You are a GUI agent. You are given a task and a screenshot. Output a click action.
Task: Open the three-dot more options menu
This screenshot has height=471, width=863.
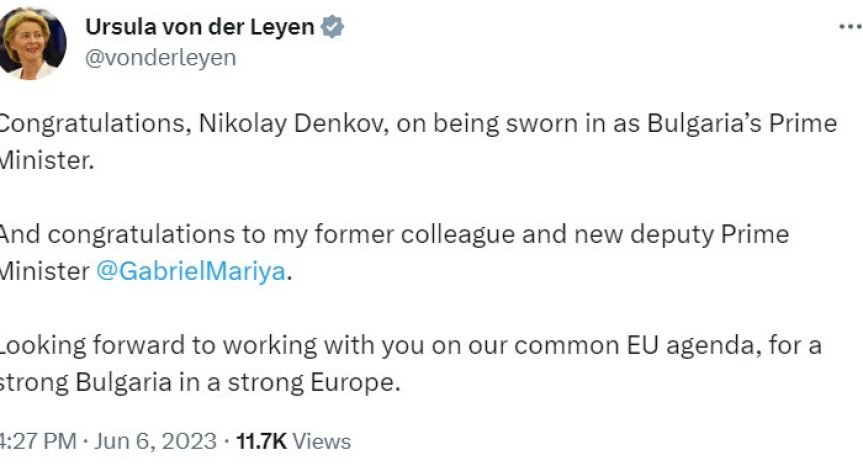(x=850, y=30)
